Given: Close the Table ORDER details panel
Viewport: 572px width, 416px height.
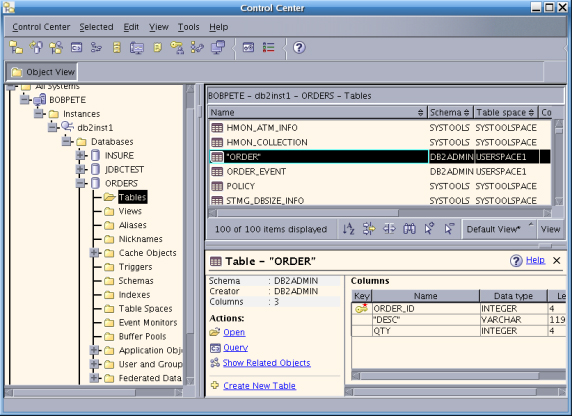Looking at the screenshot, I should [x=556, y=261].
